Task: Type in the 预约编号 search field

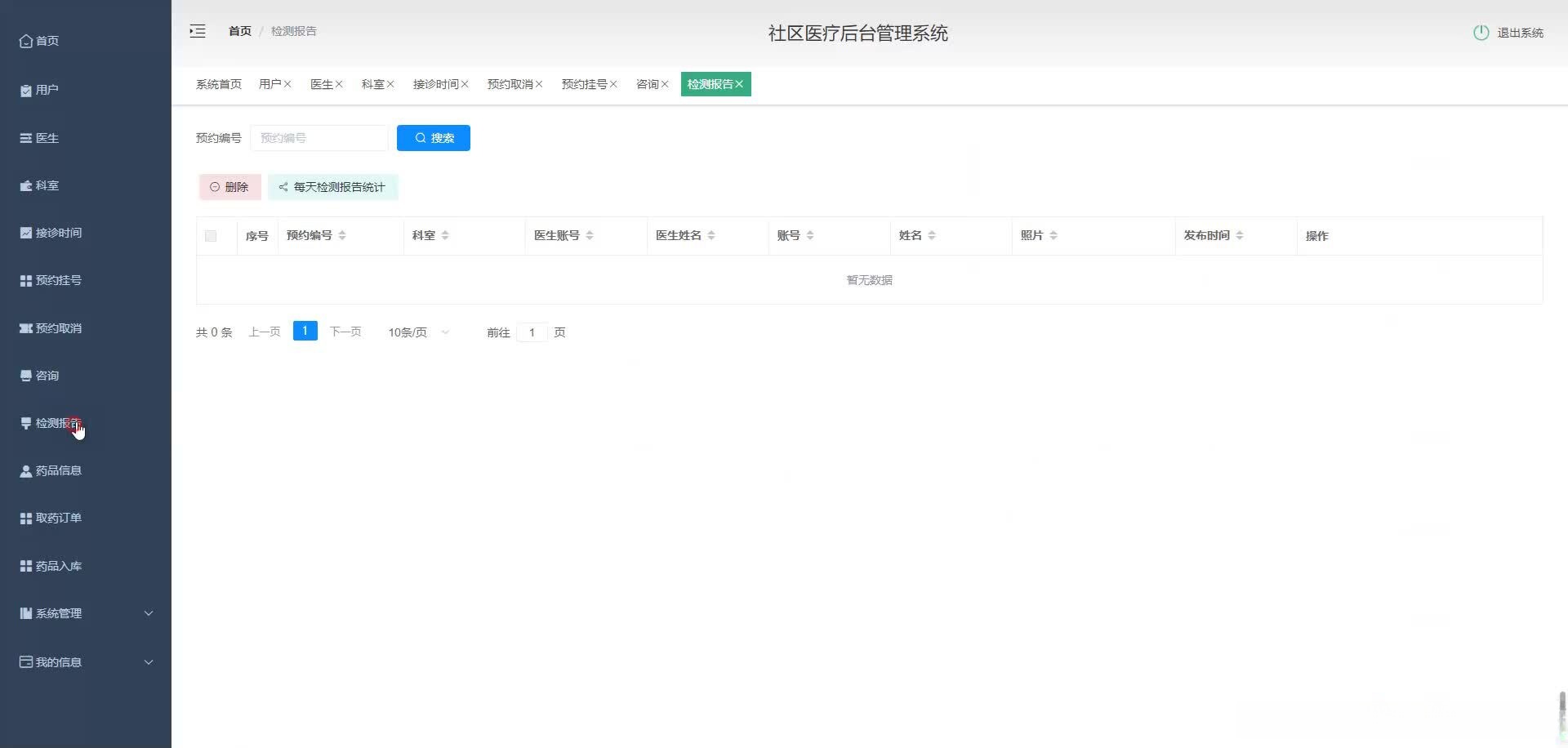Action: (x=318, y=137)
